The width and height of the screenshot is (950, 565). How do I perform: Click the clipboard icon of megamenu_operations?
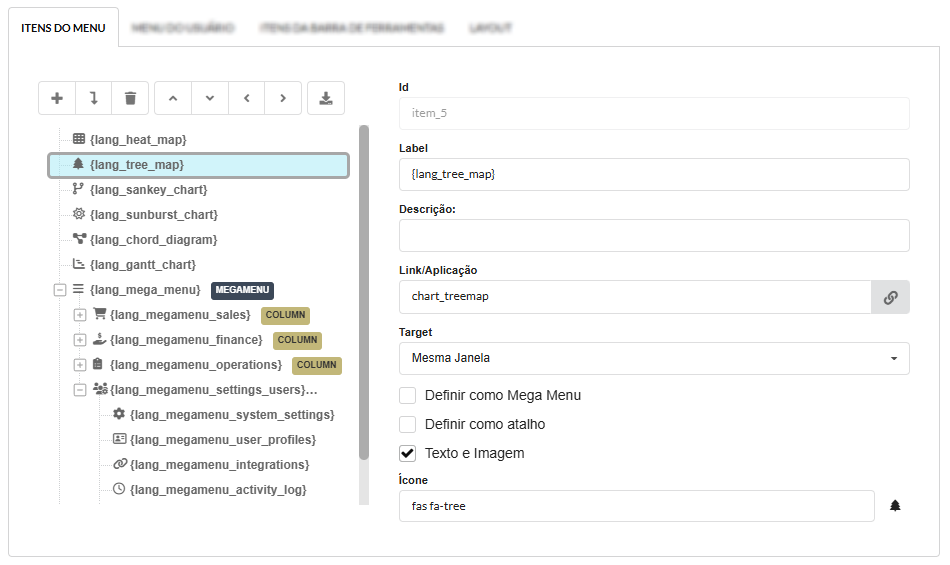pyautogui.click(x=98, y=364)
